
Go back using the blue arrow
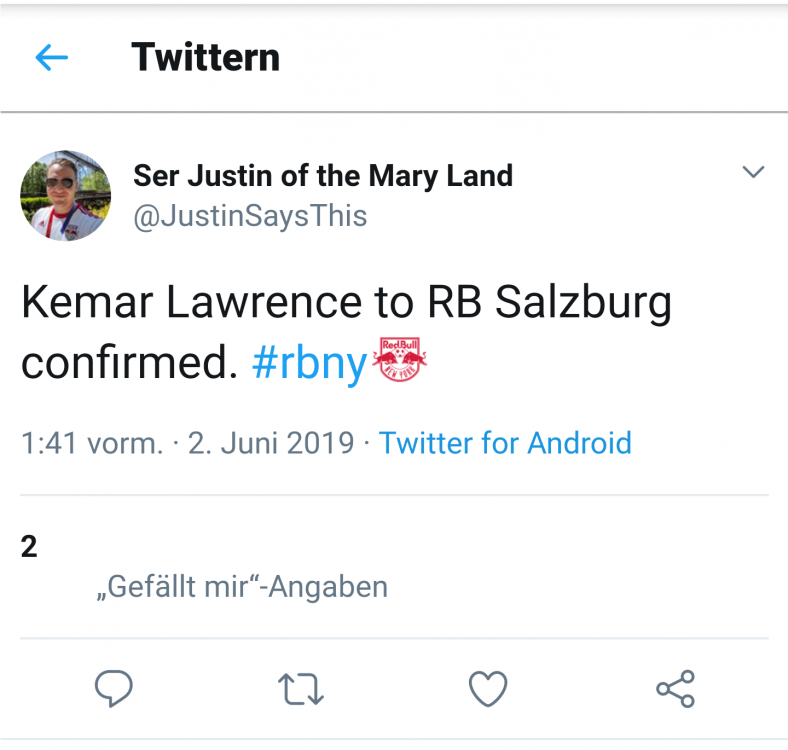pos(51,57)
